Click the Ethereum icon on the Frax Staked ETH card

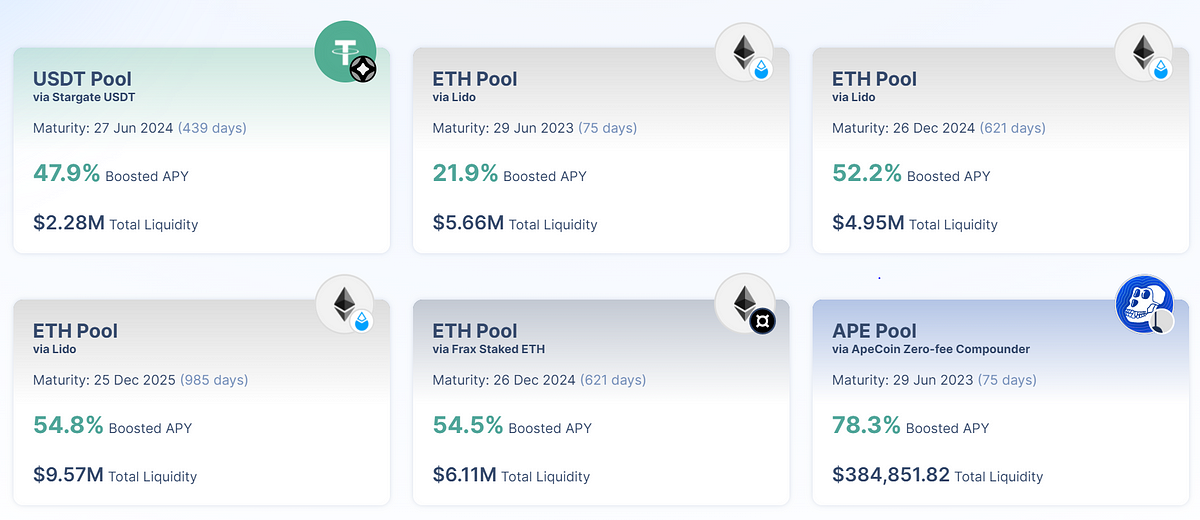(743, 302)
